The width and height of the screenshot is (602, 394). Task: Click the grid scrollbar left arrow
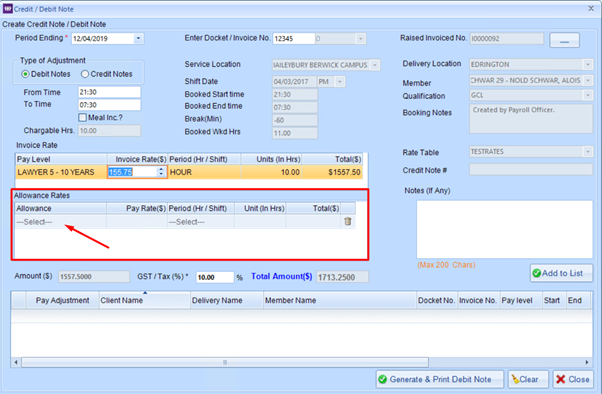tap(16, 362)
